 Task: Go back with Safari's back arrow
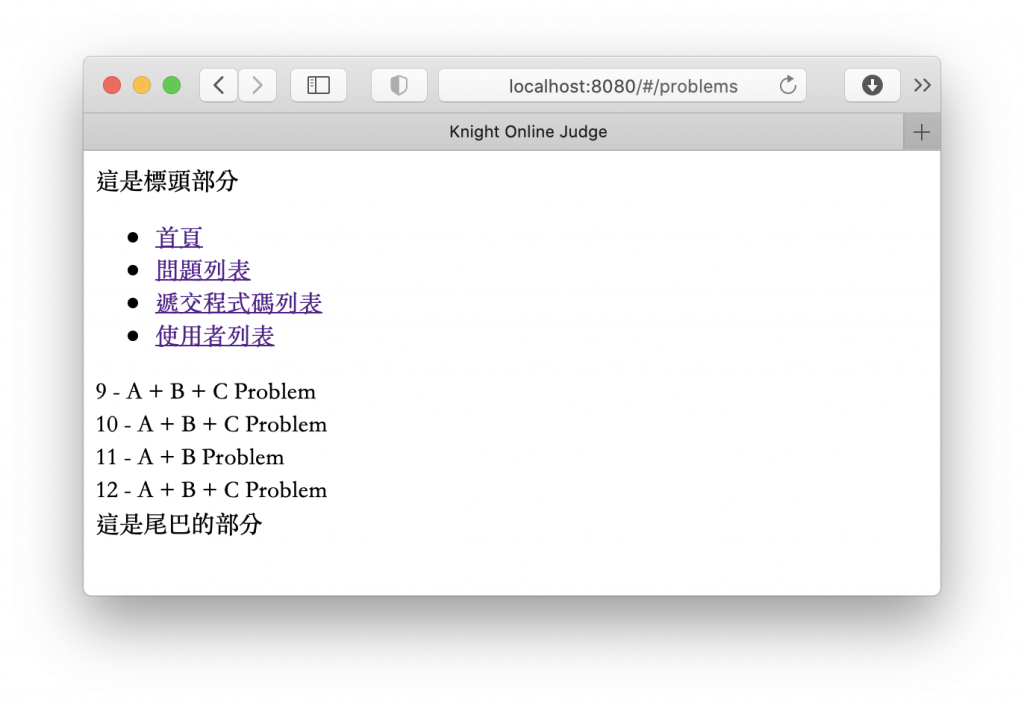219,86
